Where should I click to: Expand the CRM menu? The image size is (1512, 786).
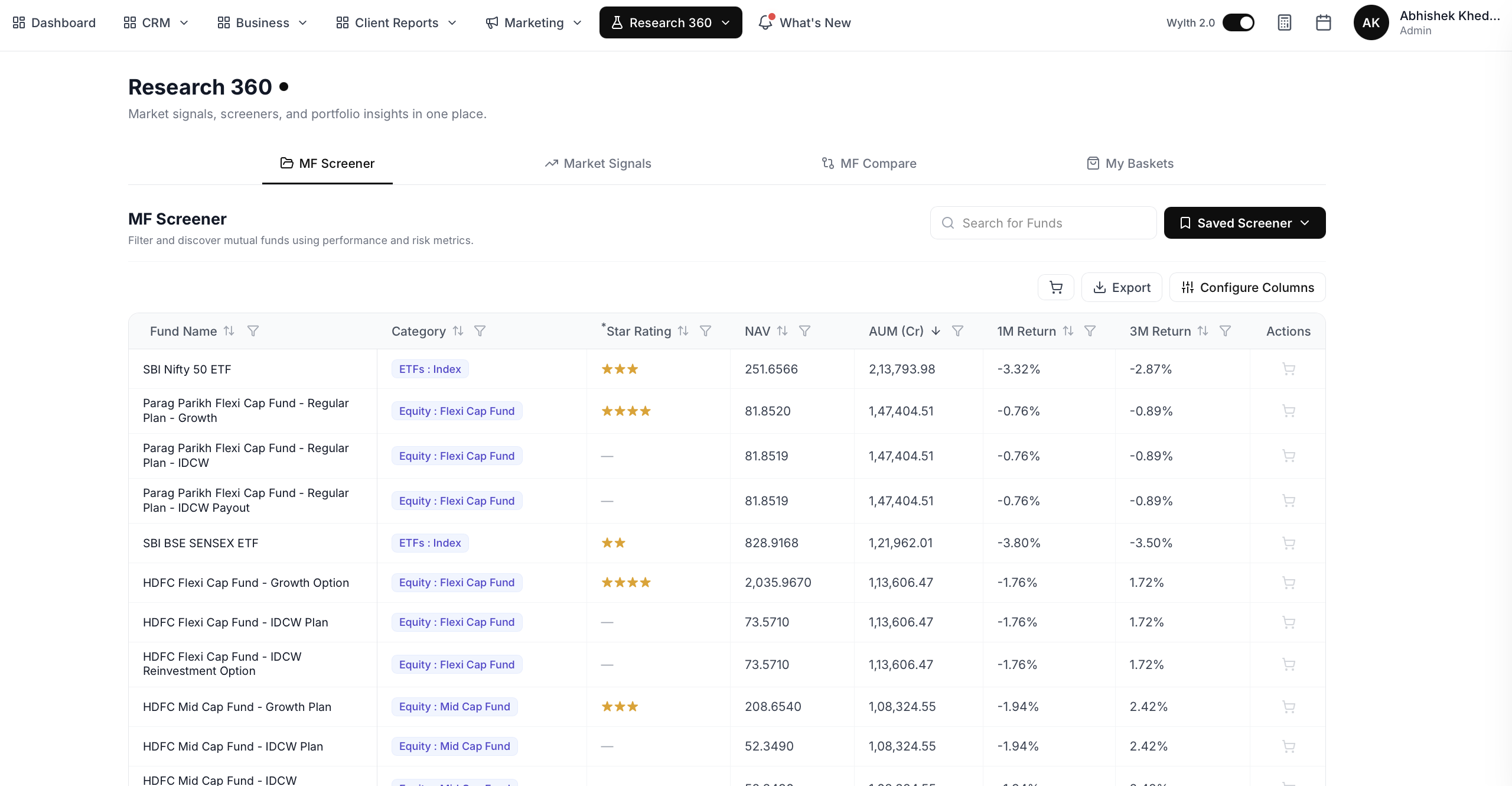click(157, 22)
